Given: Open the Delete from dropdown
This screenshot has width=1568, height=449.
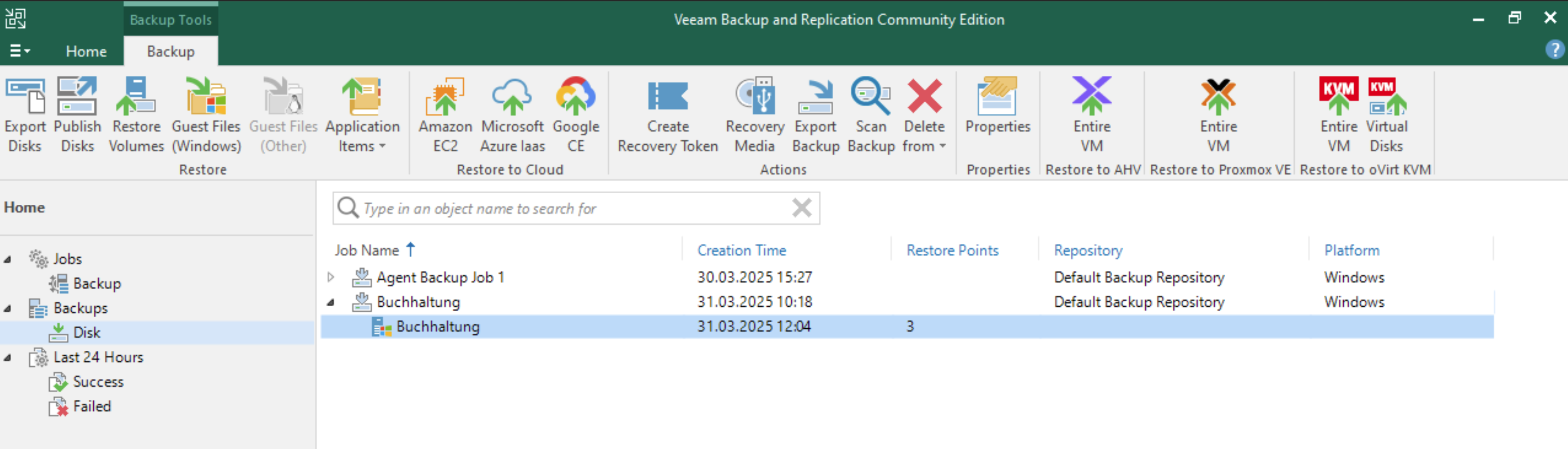Looking at the screenshot, I should tap(924, 115).
